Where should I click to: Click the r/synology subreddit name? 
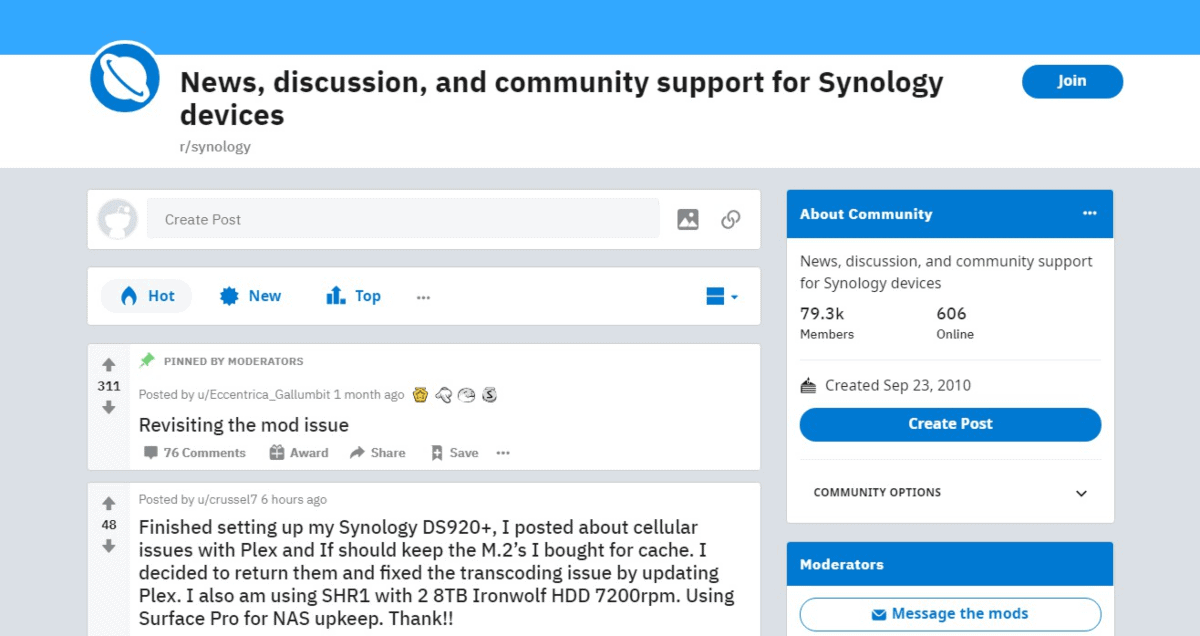215,146
